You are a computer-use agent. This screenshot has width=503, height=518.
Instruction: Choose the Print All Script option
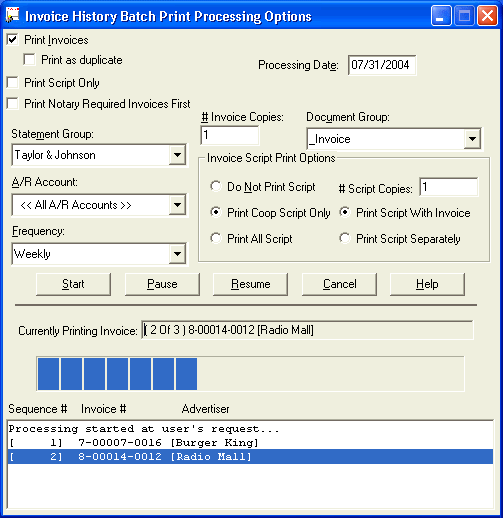(x=216, y=238)
